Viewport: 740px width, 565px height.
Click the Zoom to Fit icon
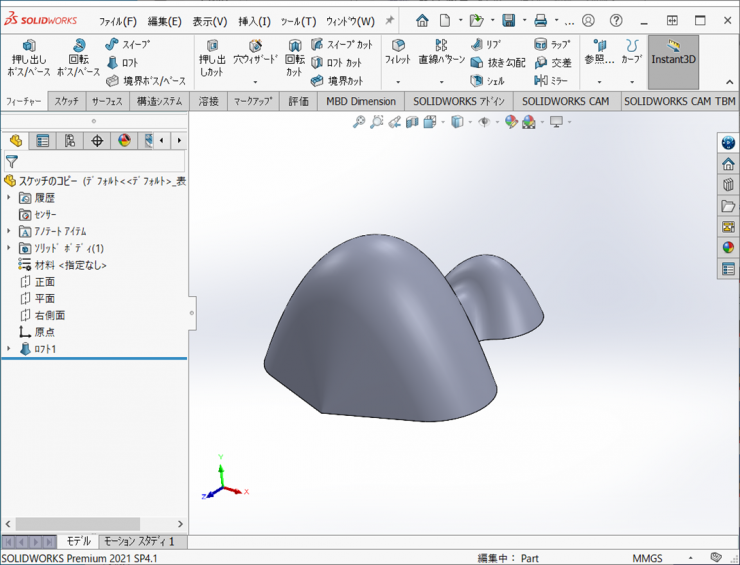coord(359,122)
